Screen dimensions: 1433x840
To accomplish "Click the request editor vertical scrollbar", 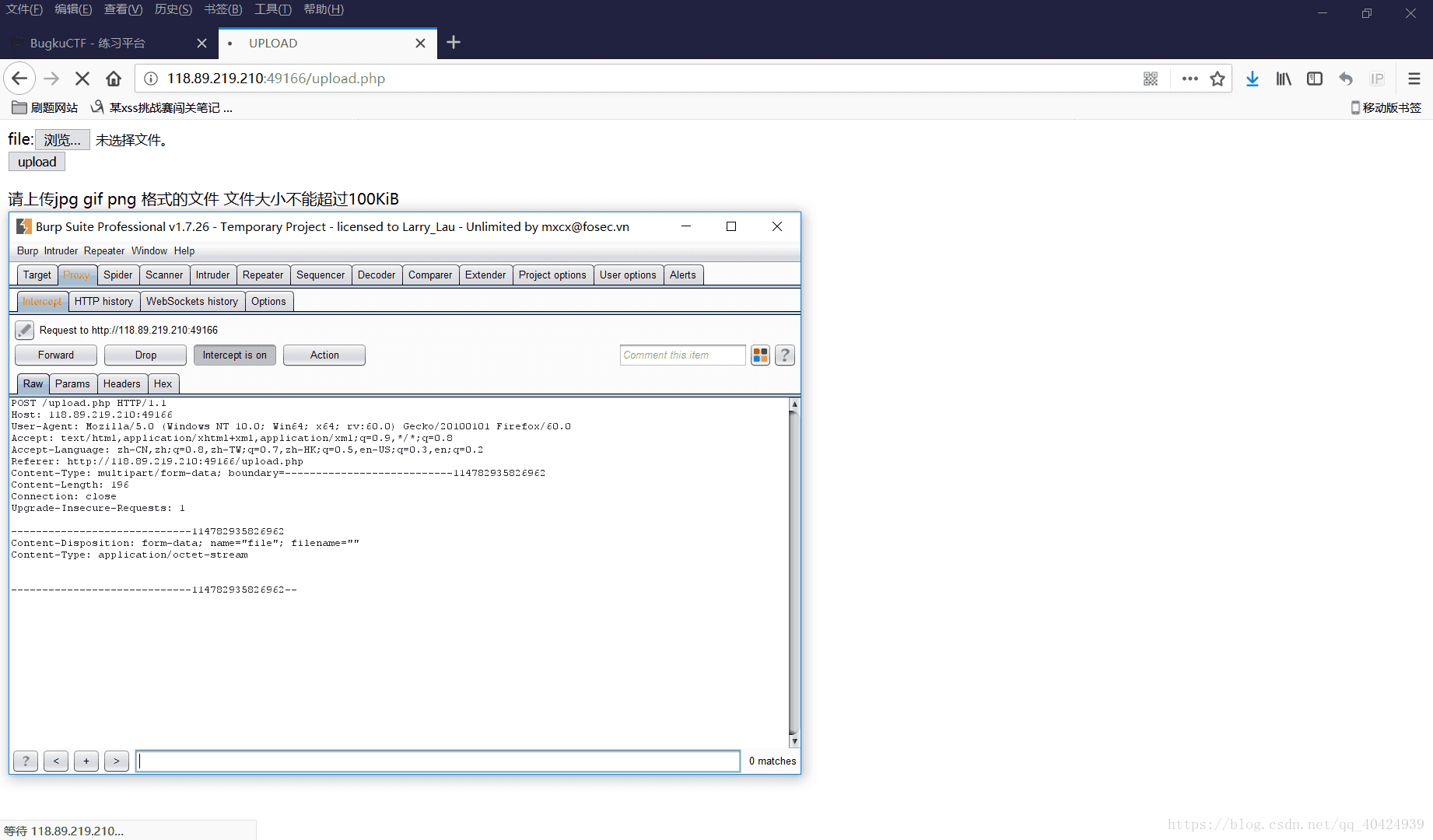I will (794, 572).
